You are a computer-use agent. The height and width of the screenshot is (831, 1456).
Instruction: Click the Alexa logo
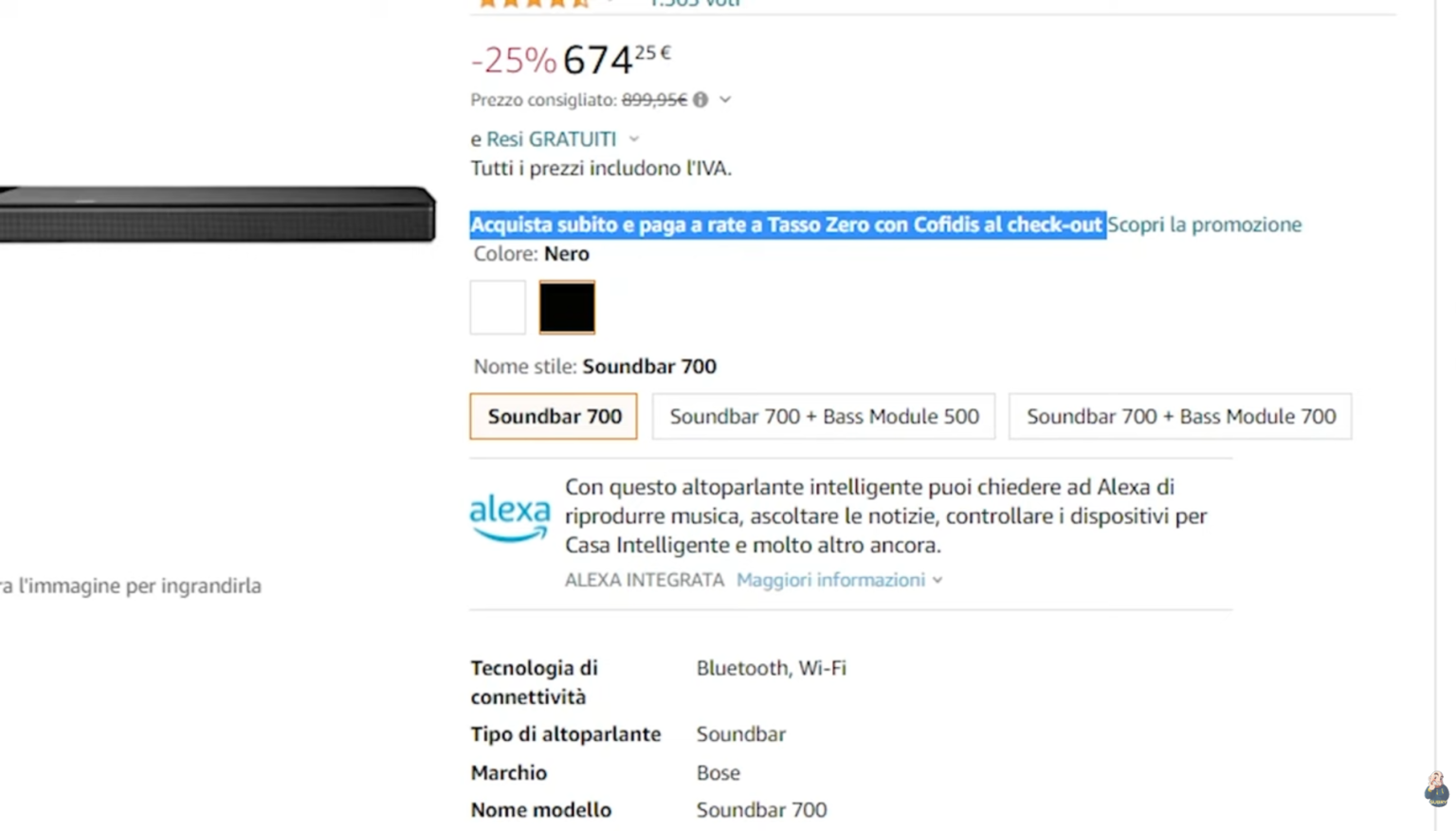click(509, 516)
